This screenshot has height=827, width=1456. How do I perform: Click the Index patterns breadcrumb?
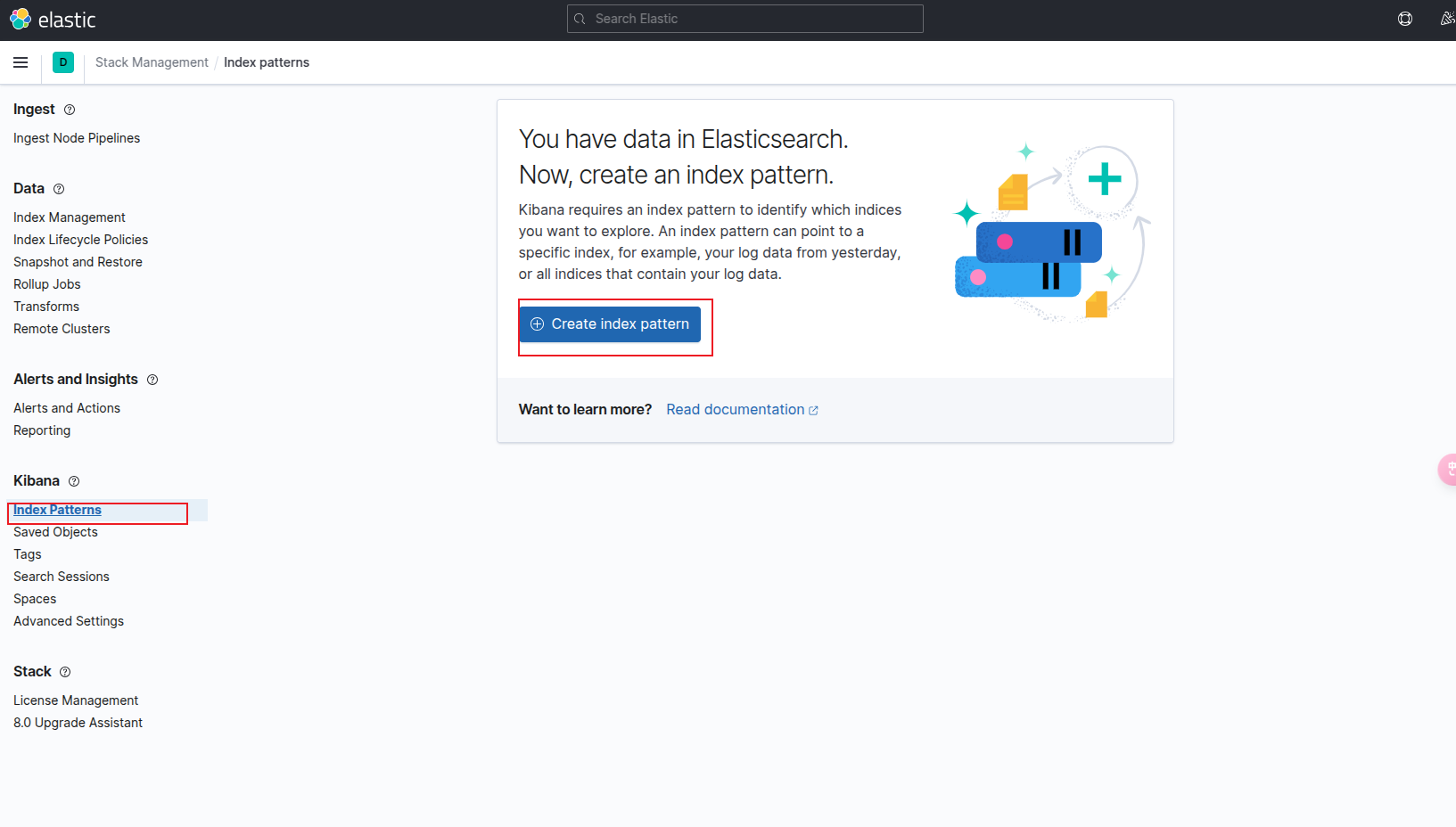tap(267, 62)
